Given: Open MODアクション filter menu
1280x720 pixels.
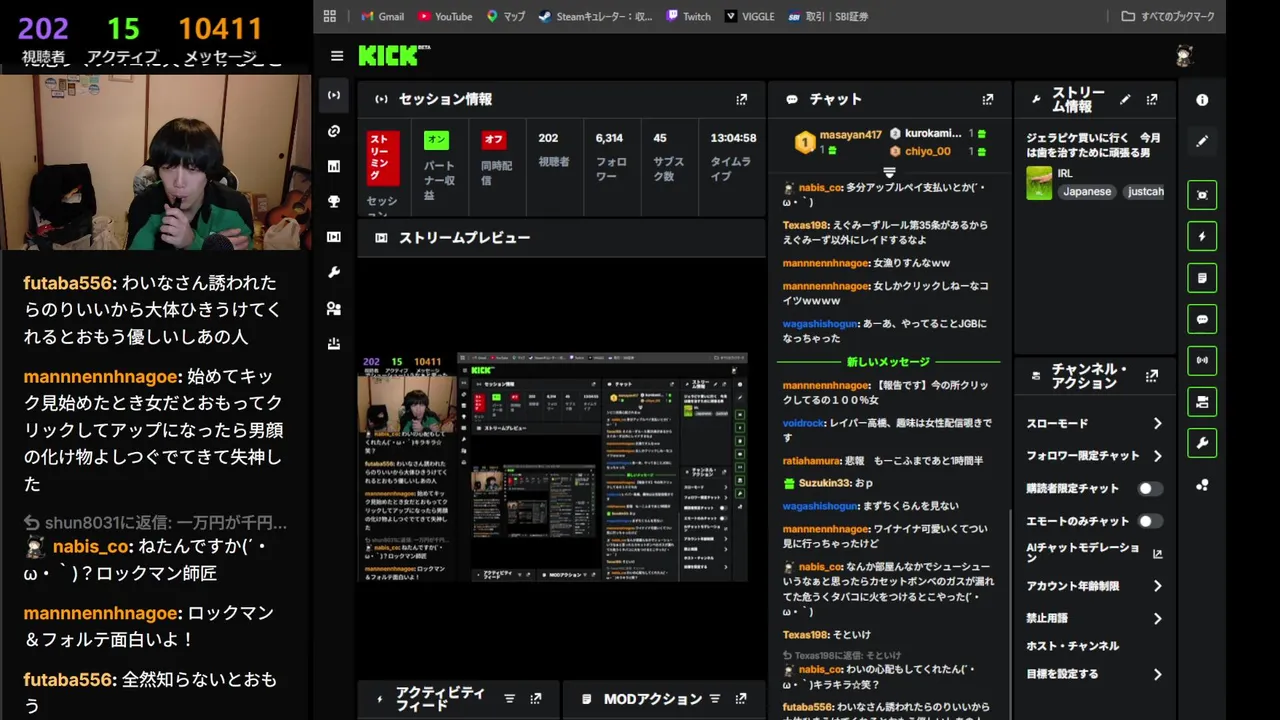Looking at the screenshot, I should 715,699.
